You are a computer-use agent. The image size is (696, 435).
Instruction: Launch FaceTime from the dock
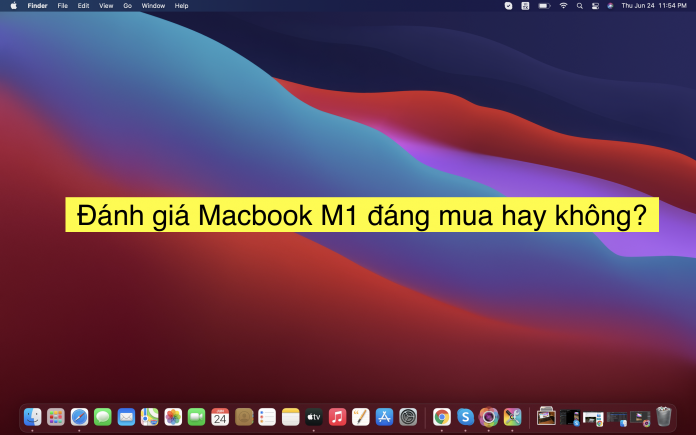point(197,417)
